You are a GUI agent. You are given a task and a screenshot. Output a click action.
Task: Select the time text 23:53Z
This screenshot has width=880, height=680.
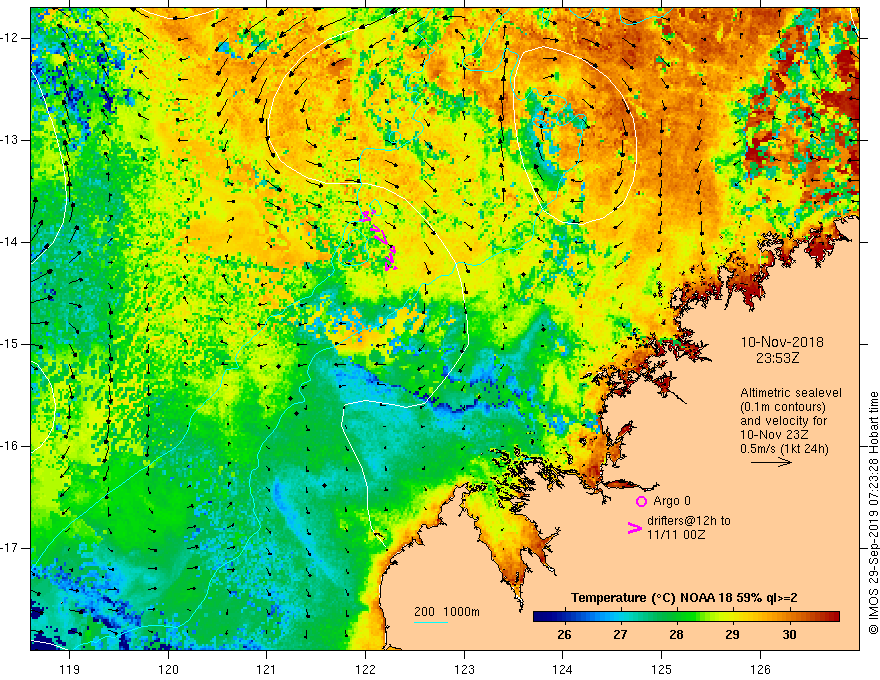click(x=777, y=357)
